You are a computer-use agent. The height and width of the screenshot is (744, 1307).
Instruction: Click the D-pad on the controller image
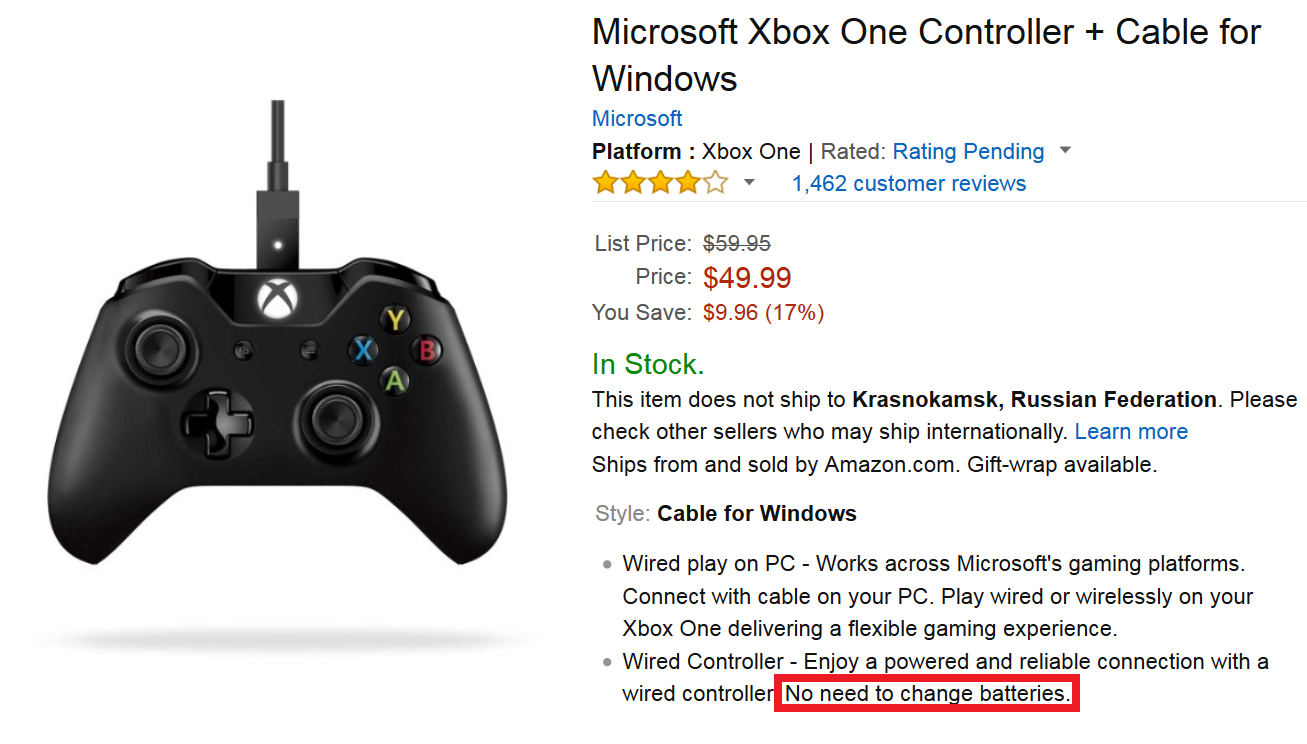213,418
